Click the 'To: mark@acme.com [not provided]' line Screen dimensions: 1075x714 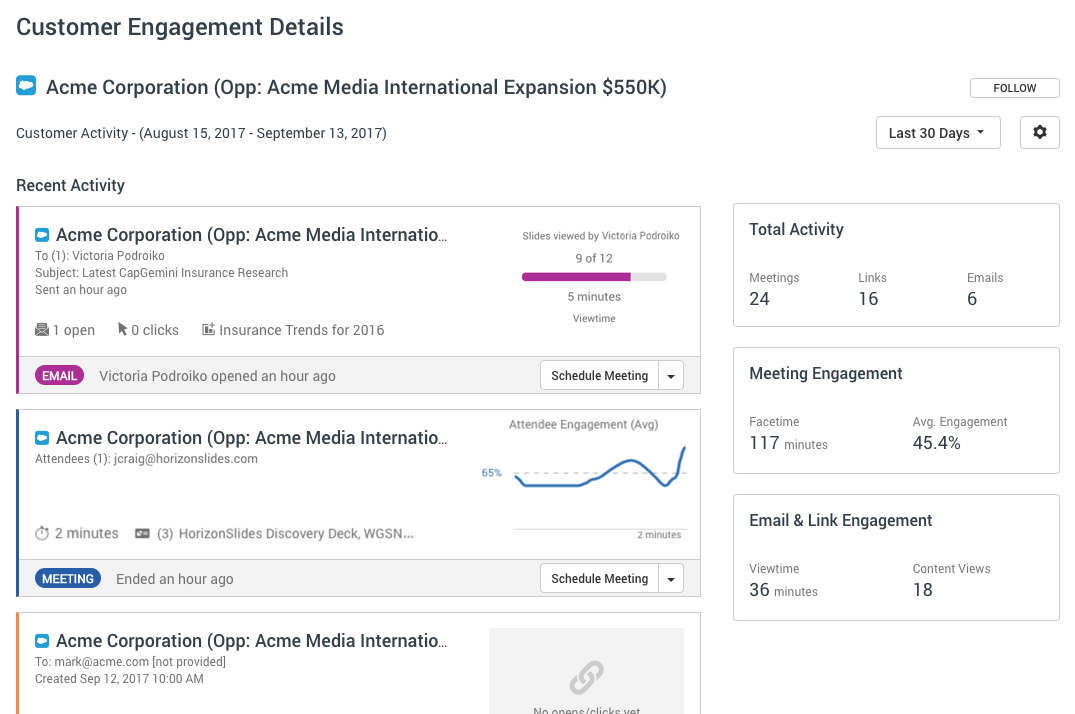(x=130, y=661)
